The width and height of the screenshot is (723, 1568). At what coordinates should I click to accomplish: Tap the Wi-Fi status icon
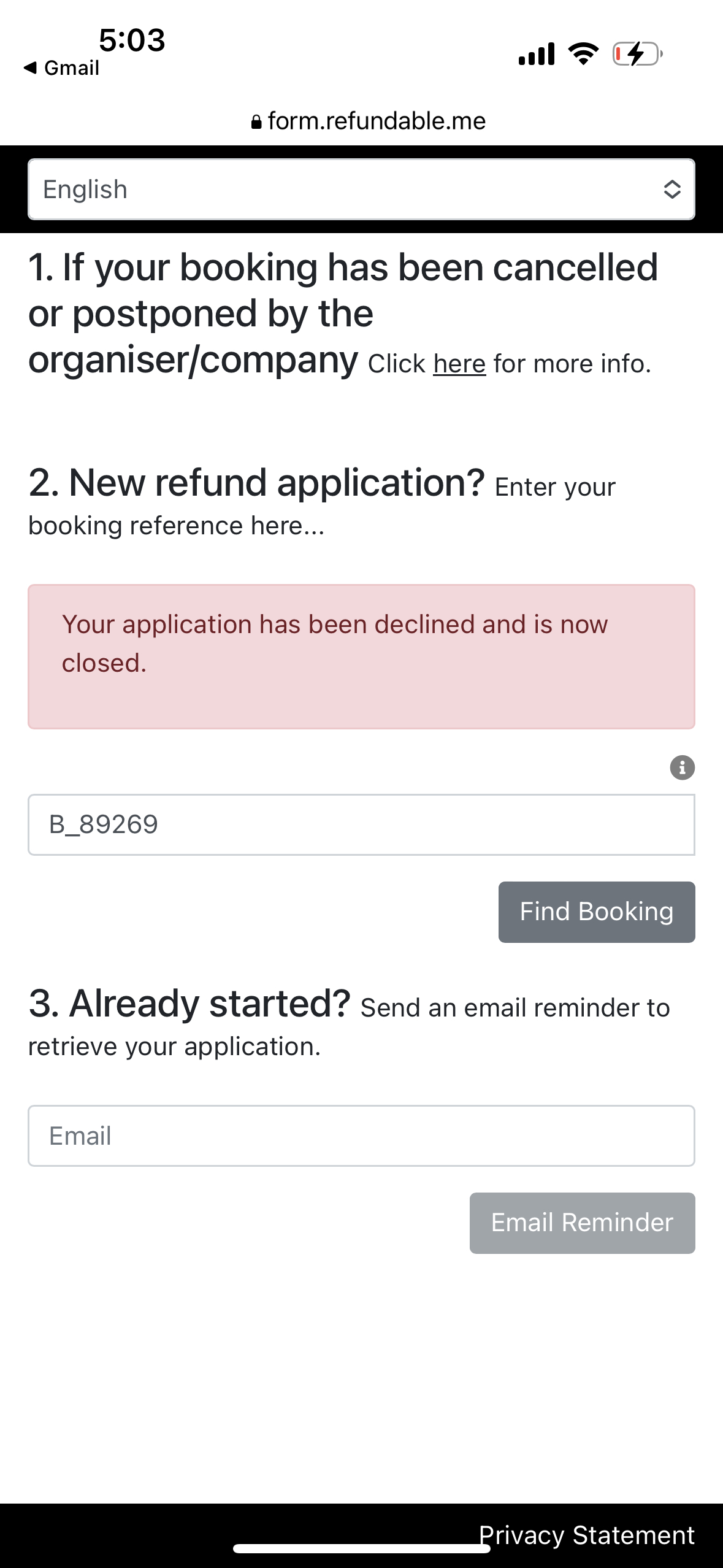[x=583, y=54]
